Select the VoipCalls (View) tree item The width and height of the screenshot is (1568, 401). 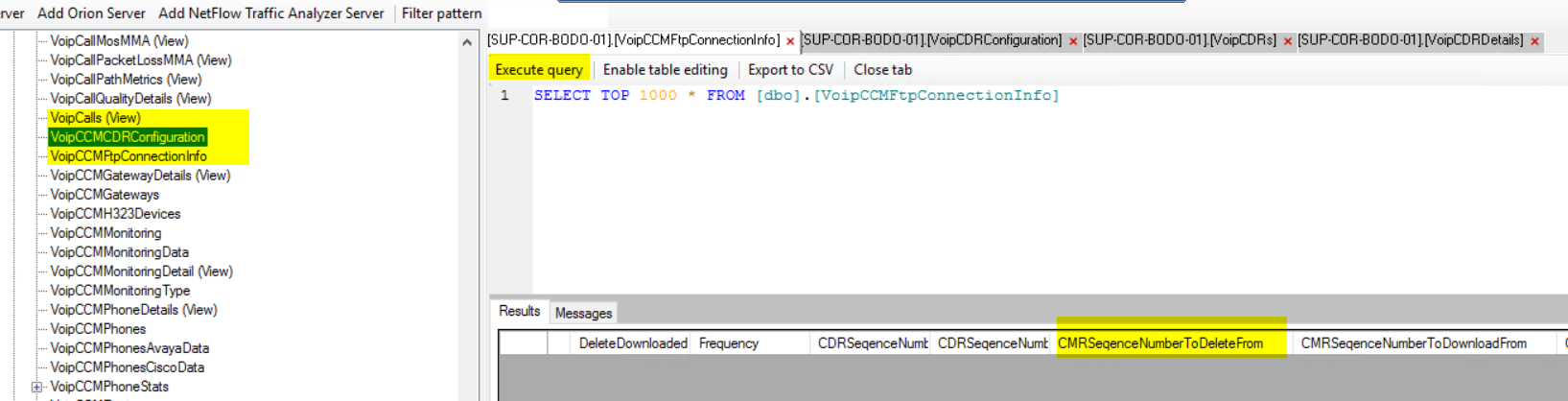pos(95,118)
